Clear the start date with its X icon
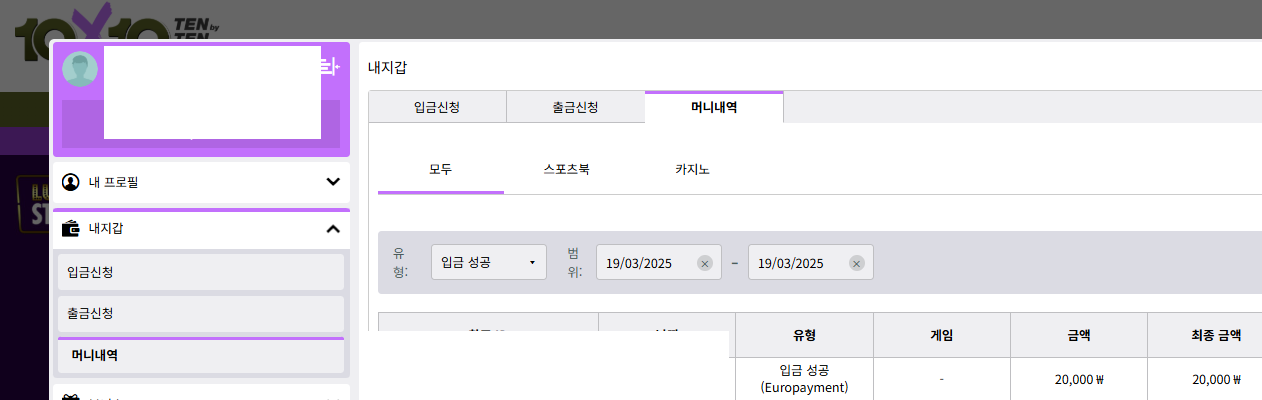Viewport: 1262px width, 400px height. coord(704,263)
